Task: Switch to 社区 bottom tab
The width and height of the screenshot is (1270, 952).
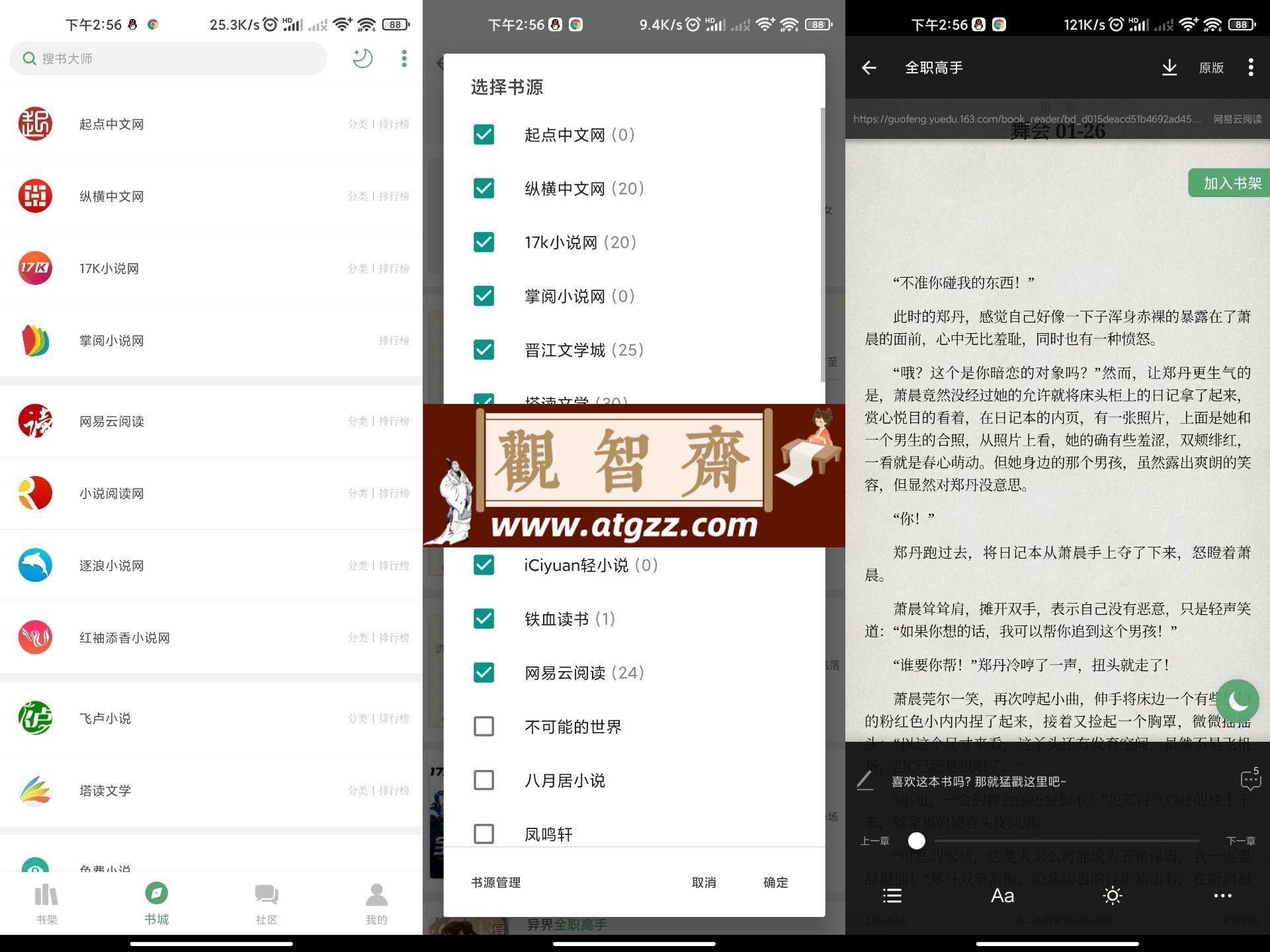Action: 267,904
